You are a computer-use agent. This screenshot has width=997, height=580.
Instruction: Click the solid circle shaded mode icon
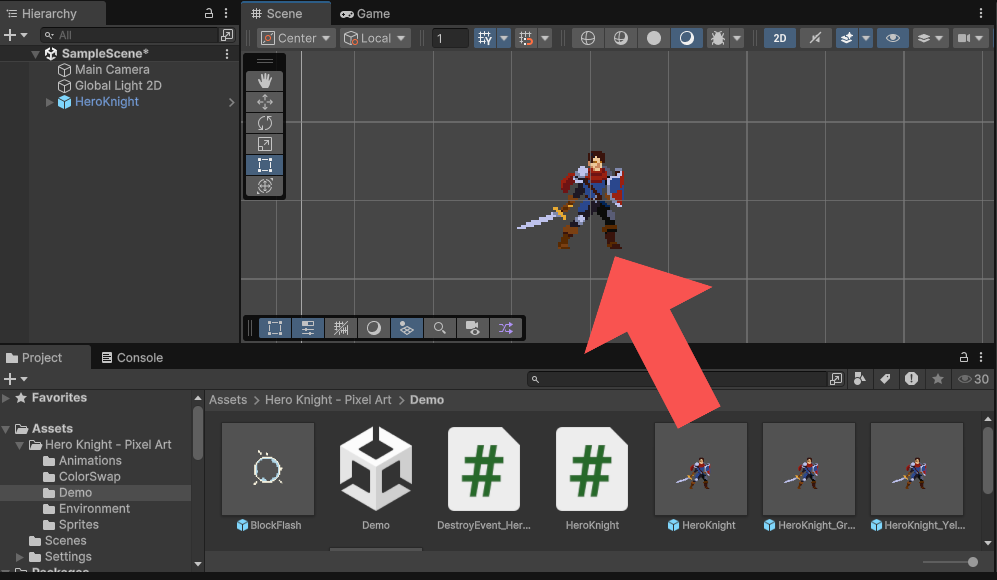pyautogui.click(x=654, y=38)
